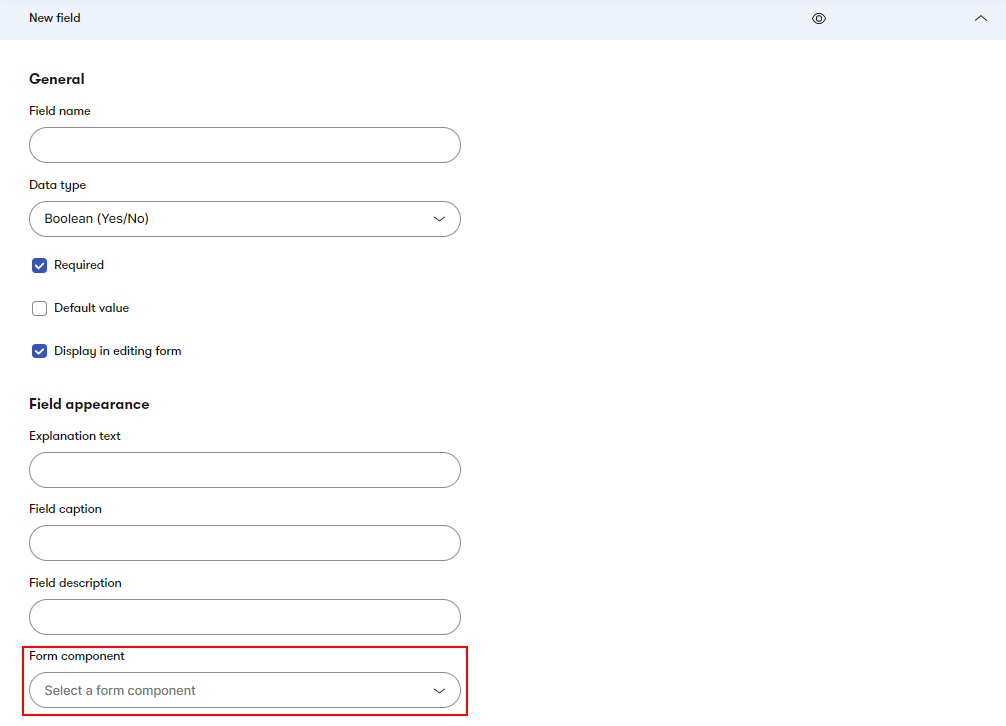Uncheck the Display in editing form checkbox

point(40,352)
